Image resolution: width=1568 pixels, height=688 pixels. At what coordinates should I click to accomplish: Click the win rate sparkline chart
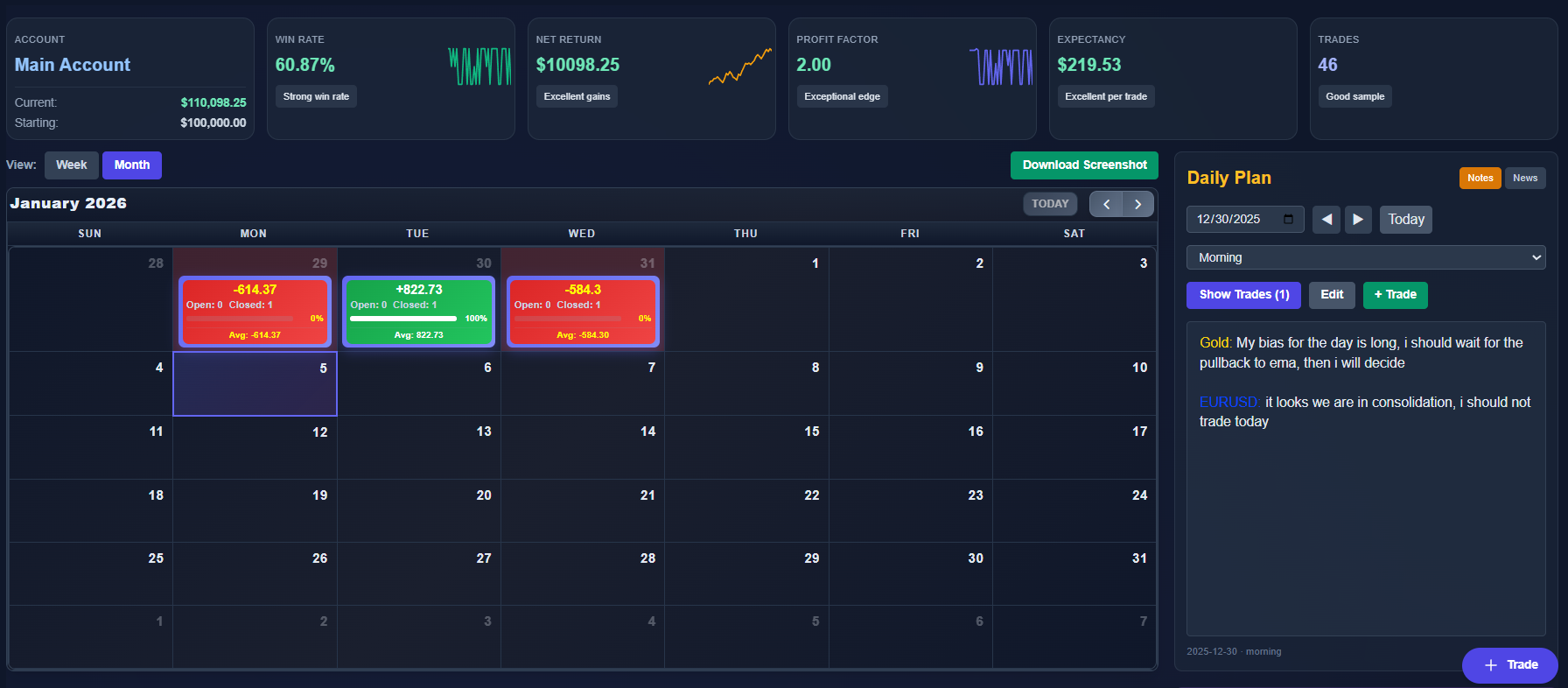(479, 67)
